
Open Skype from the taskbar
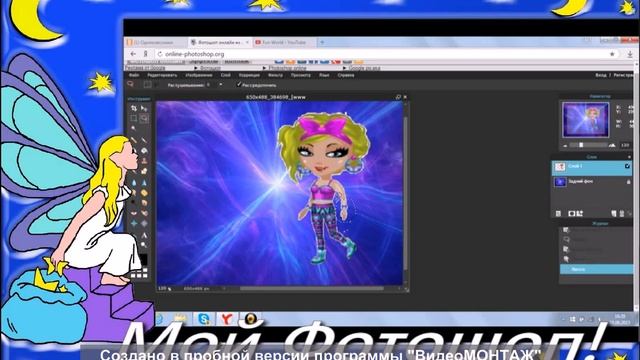click(204, 318)
